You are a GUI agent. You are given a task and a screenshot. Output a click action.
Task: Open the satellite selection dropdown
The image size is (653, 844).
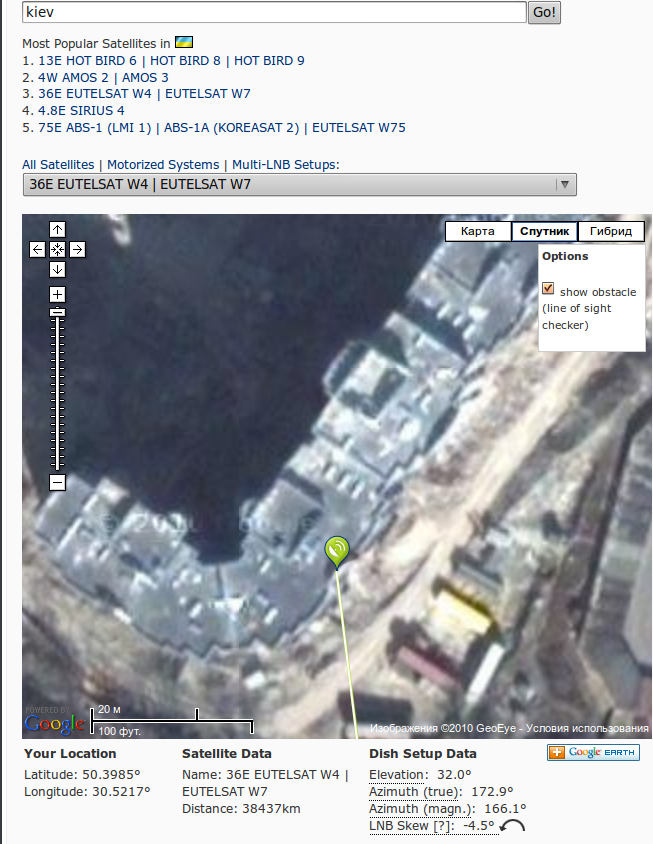pyautogui.click(x=300, y=185)
